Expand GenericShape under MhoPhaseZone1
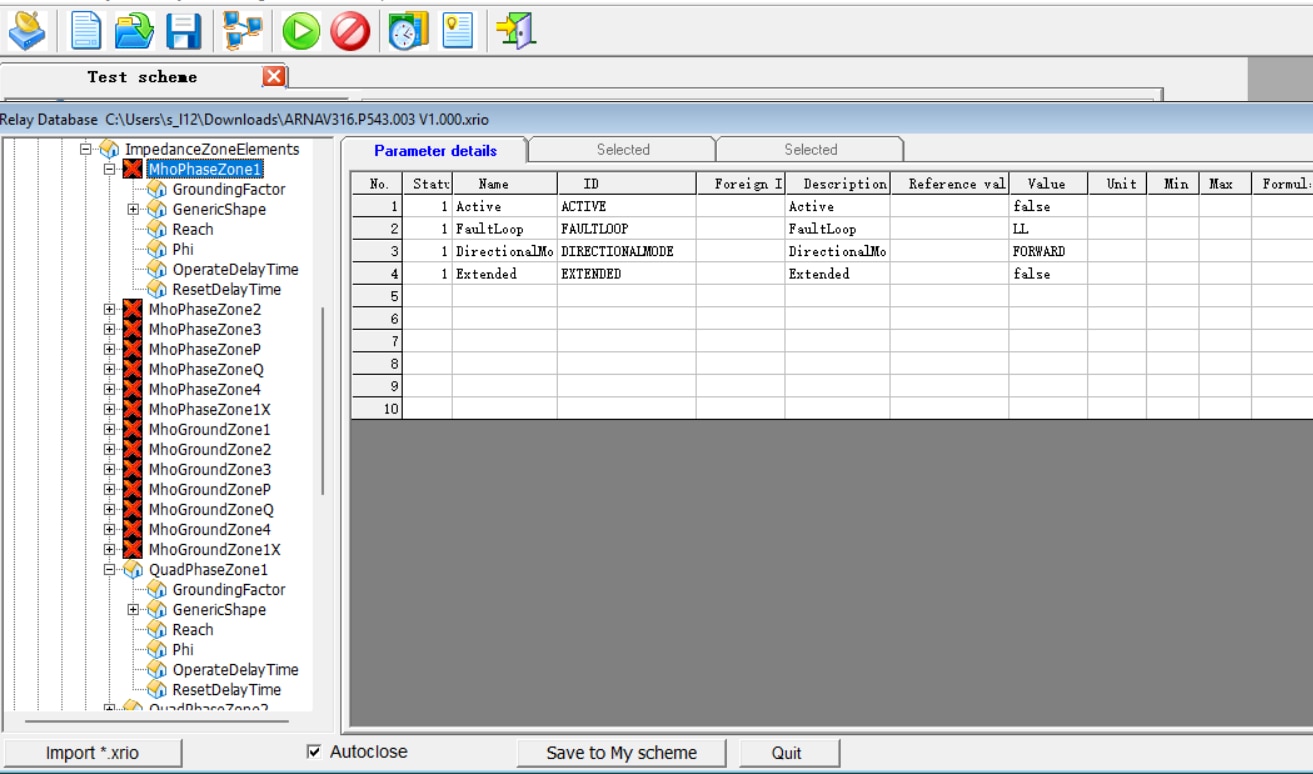 pos(133,209)
